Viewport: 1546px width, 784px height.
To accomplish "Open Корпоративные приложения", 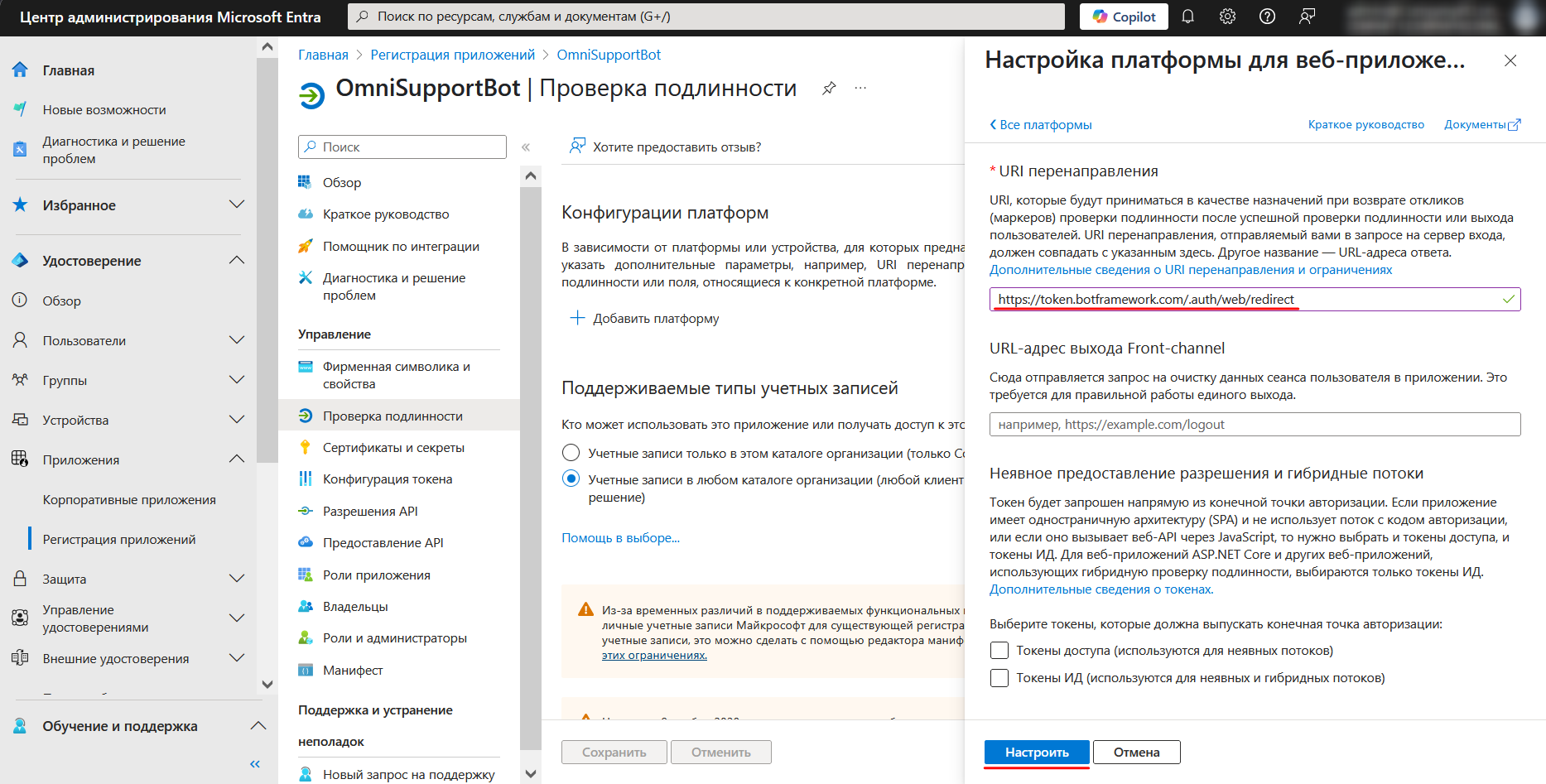I will point(129,500).
